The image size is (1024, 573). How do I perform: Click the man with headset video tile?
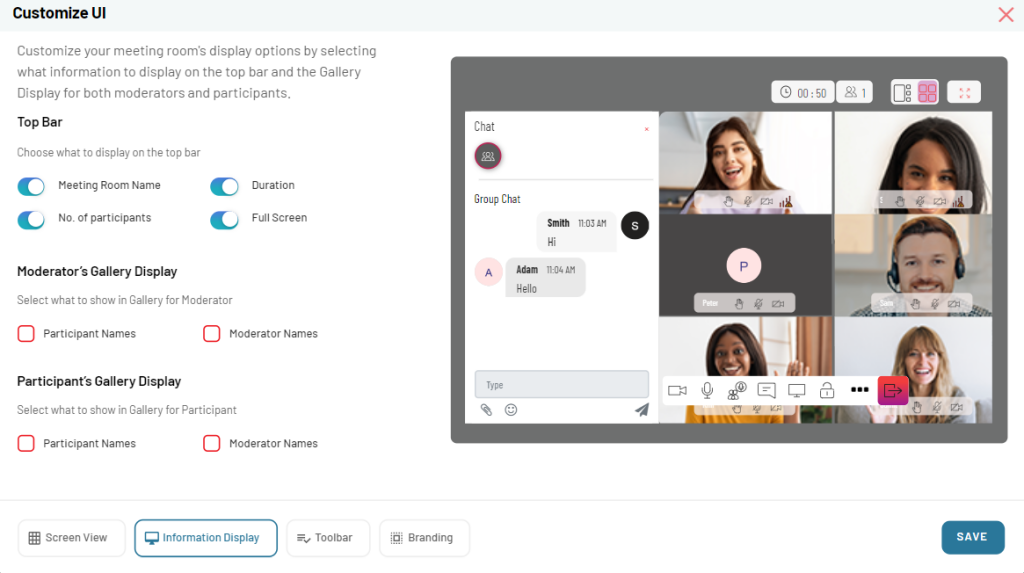[x=913, y=265]
